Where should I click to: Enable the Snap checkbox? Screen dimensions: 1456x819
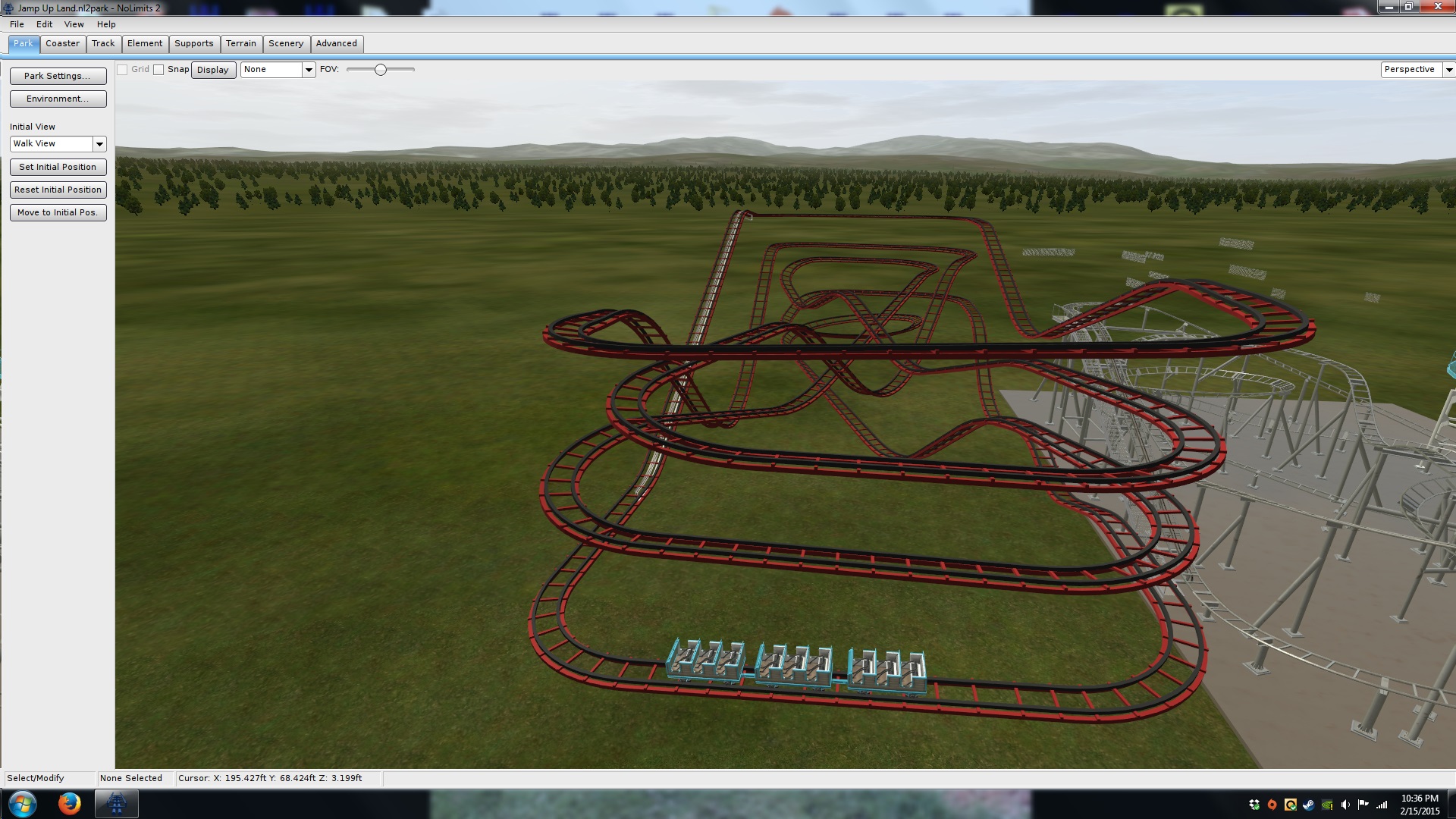(x=158, y=70)
